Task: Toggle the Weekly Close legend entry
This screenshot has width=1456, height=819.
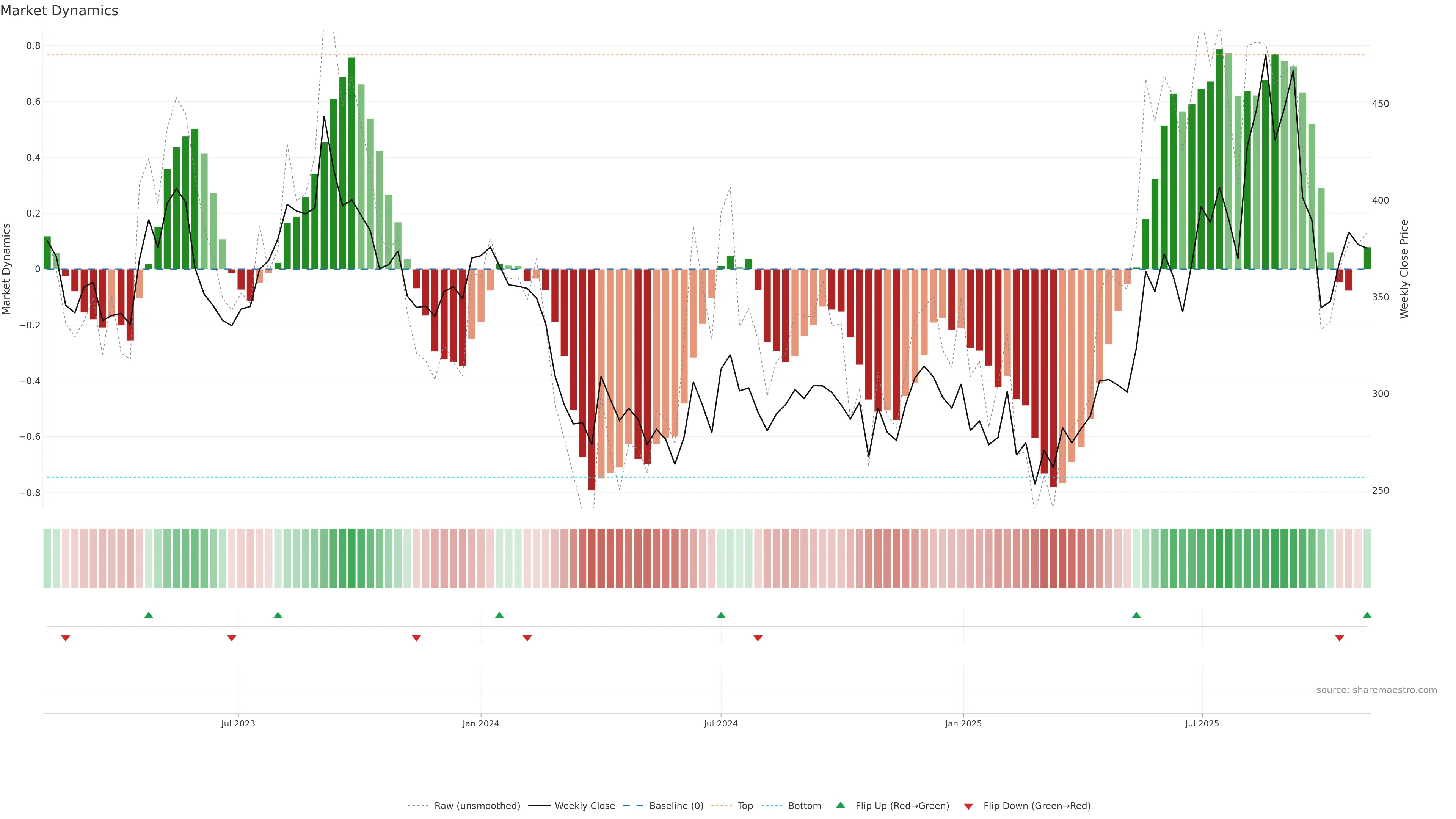Action: point(584,806)
